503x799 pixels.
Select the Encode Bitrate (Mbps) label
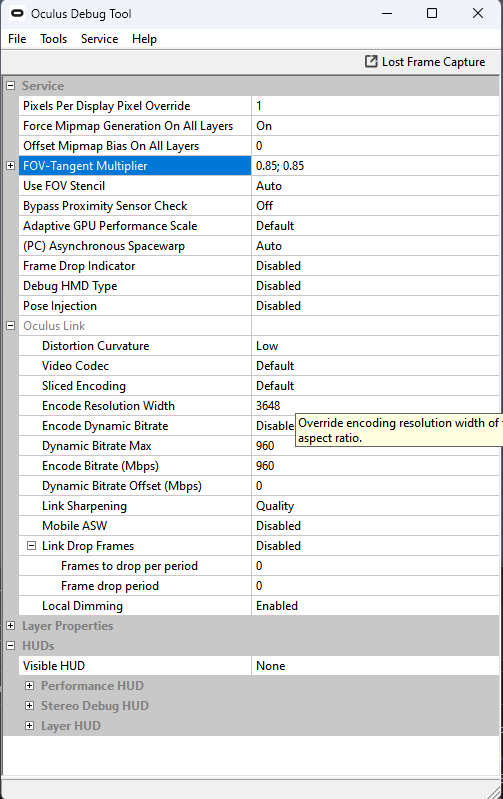[x=100, y=466]
